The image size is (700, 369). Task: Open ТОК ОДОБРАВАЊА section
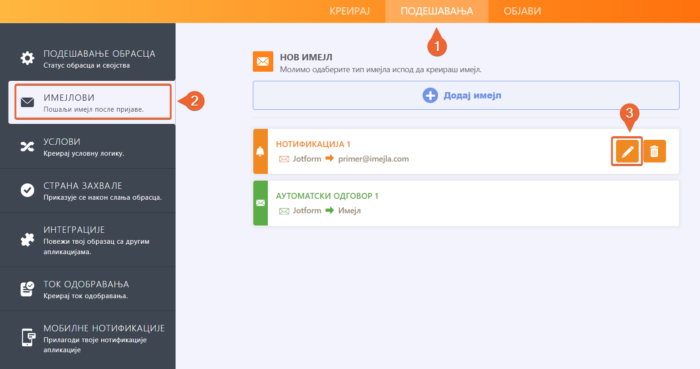[88, 289]
